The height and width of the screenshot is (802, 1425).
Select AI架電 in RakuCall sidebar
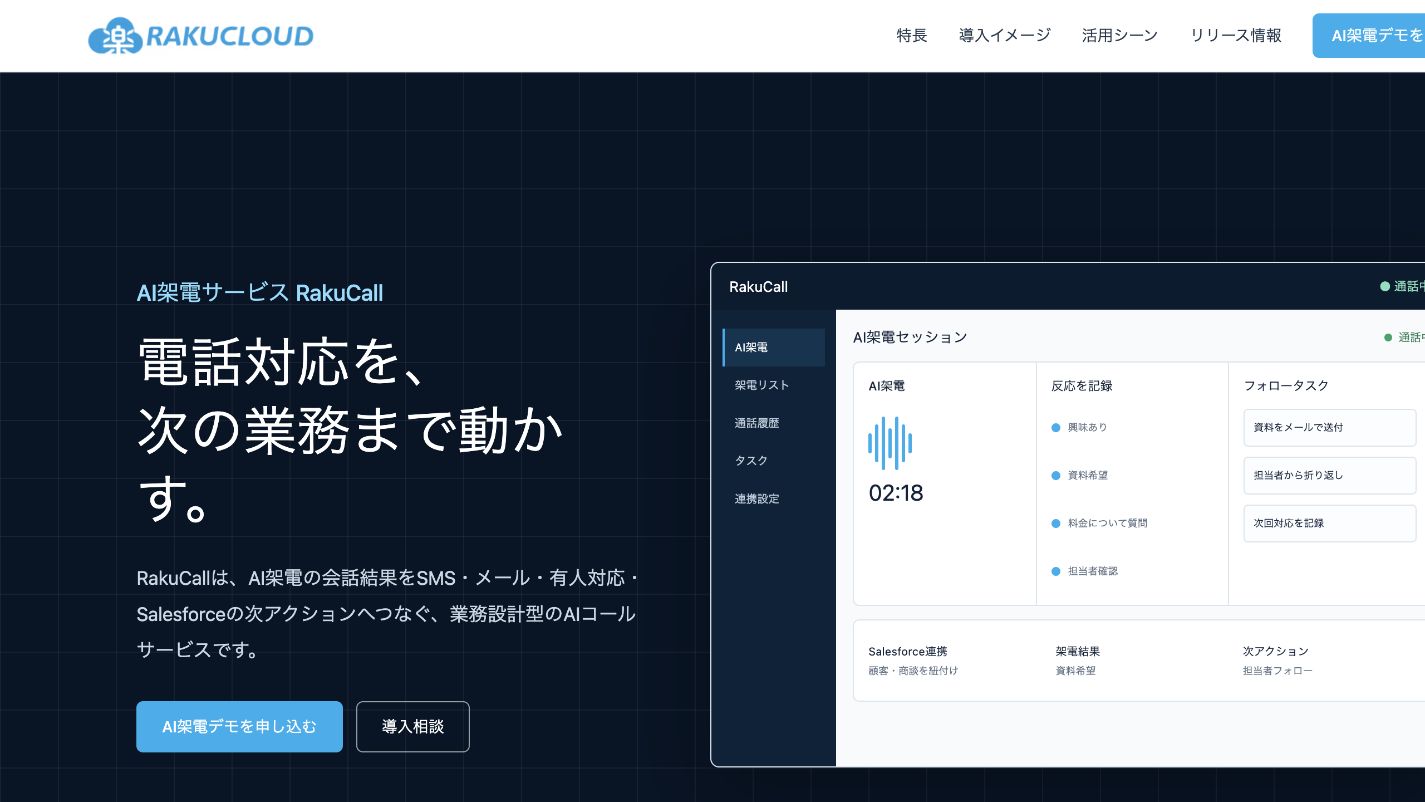point(774,348)
